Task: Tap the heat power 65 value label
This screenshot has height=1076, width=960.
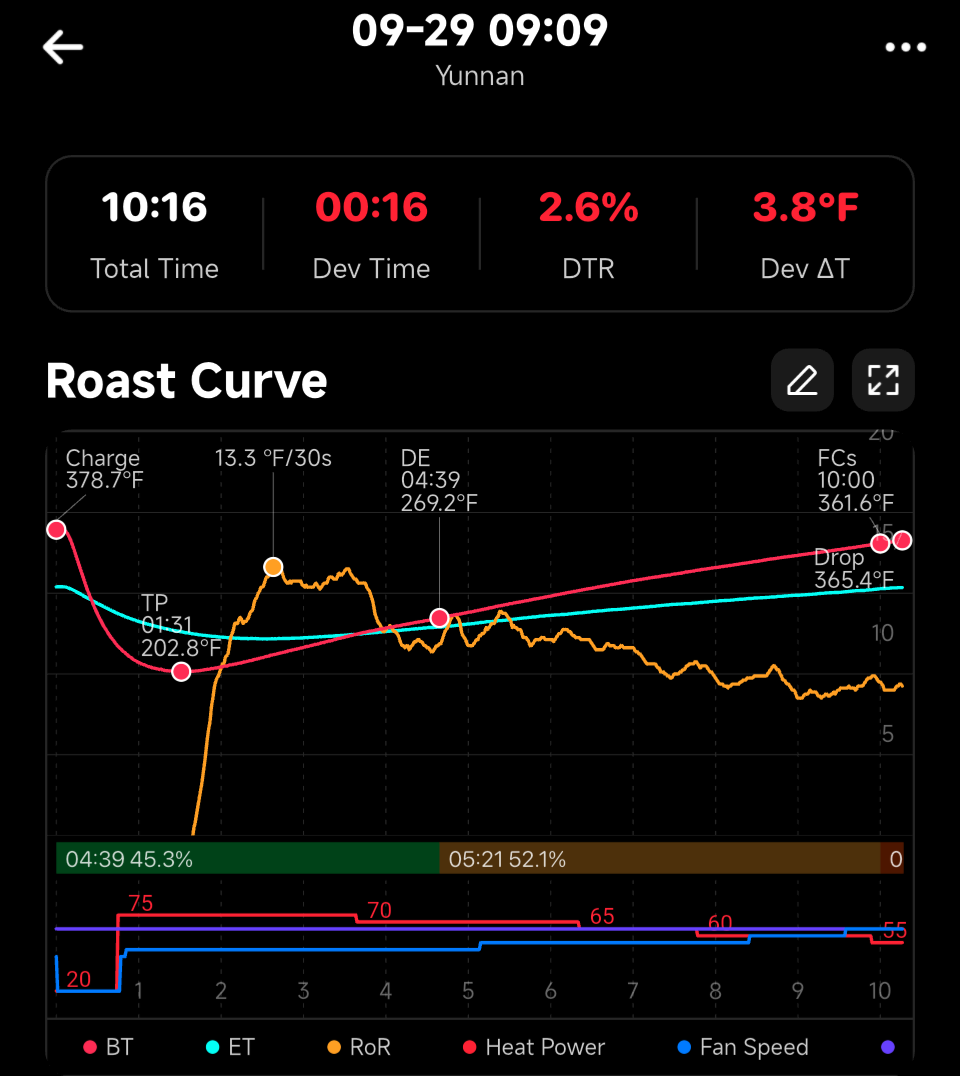Action: (x=602, y=916)
